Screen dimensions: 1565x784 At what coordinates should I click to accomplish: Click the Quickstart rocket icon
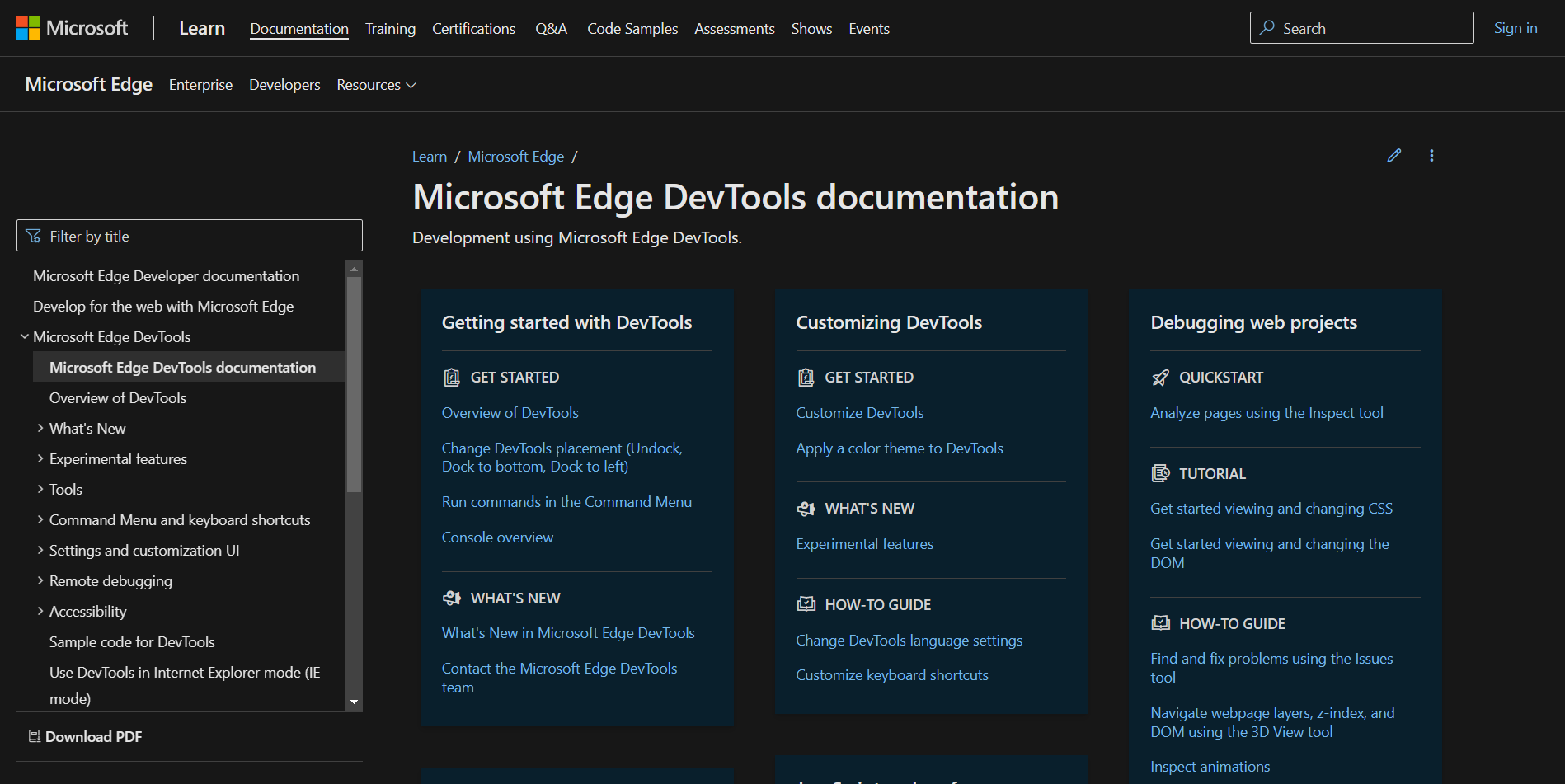(x=1160, y=378)
